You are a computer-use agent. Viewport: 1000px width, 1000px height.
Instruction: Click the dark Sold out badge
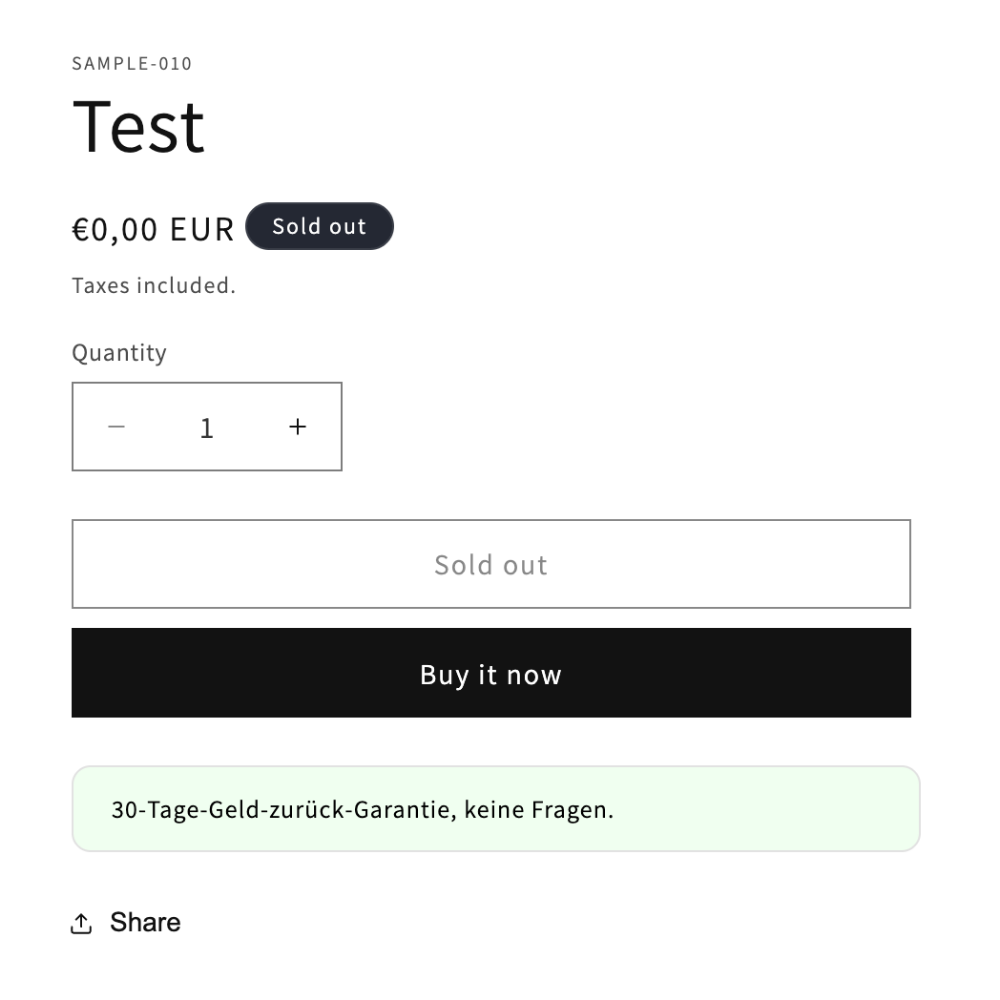[320, 226]
